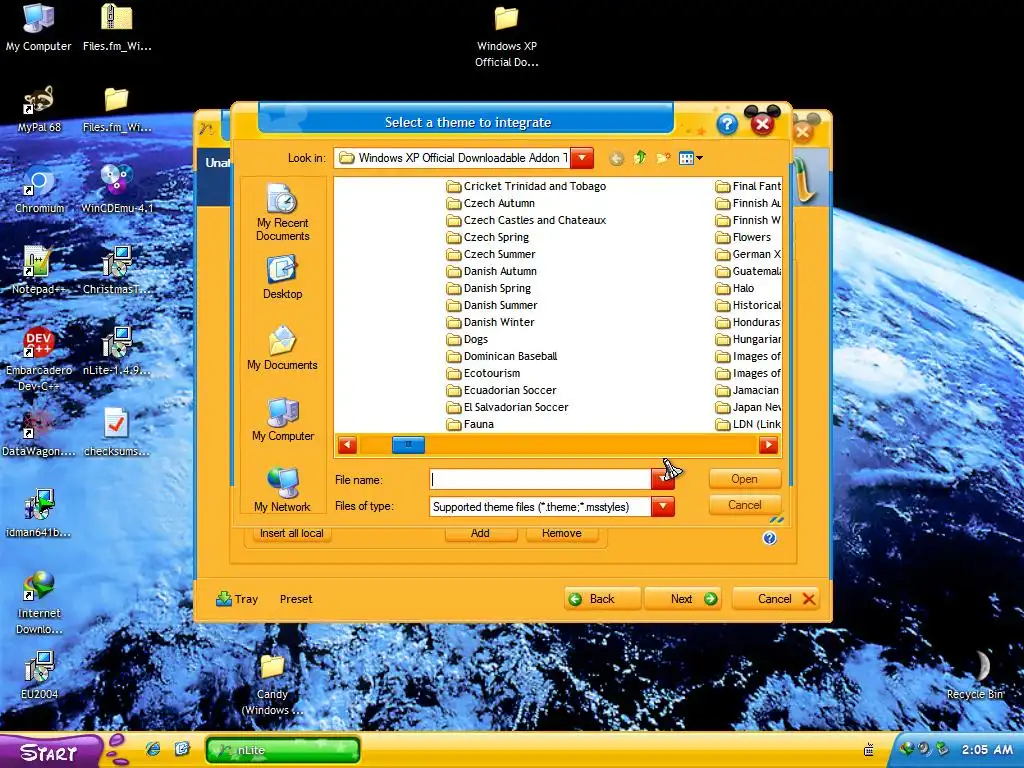The width and height of the screenshot is (1024, 768).
Task: Select the Ecotourism folder
Action: tap(483, 373)
